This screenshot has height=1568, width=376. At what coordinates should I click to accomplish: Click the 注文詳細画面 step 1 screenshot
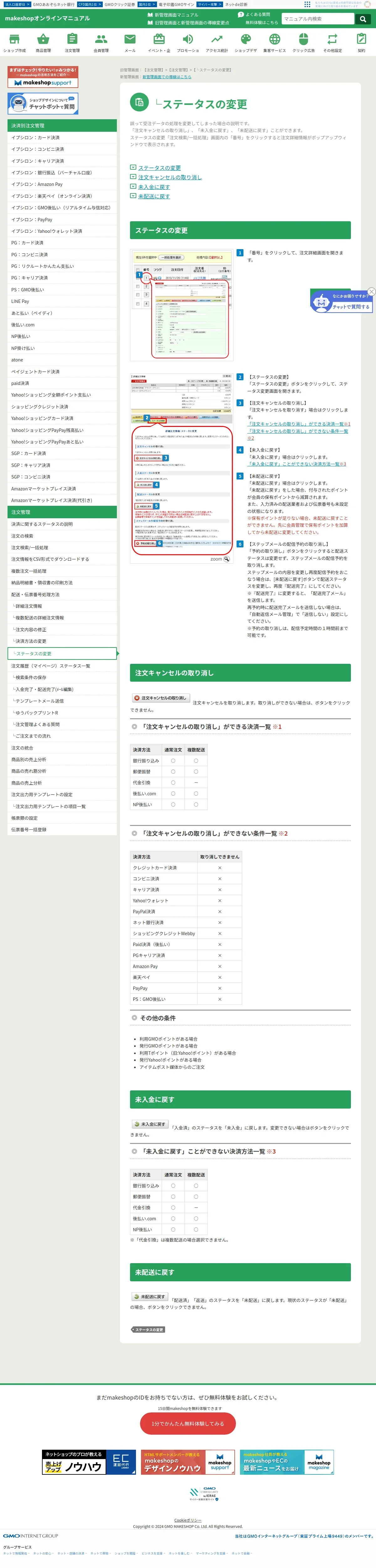click(x=182, y=305)
